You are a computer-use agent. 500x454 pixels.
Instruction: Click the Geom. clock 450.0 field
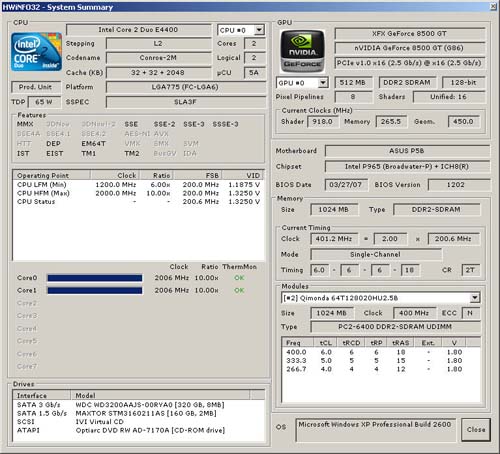tap(463, 122)
